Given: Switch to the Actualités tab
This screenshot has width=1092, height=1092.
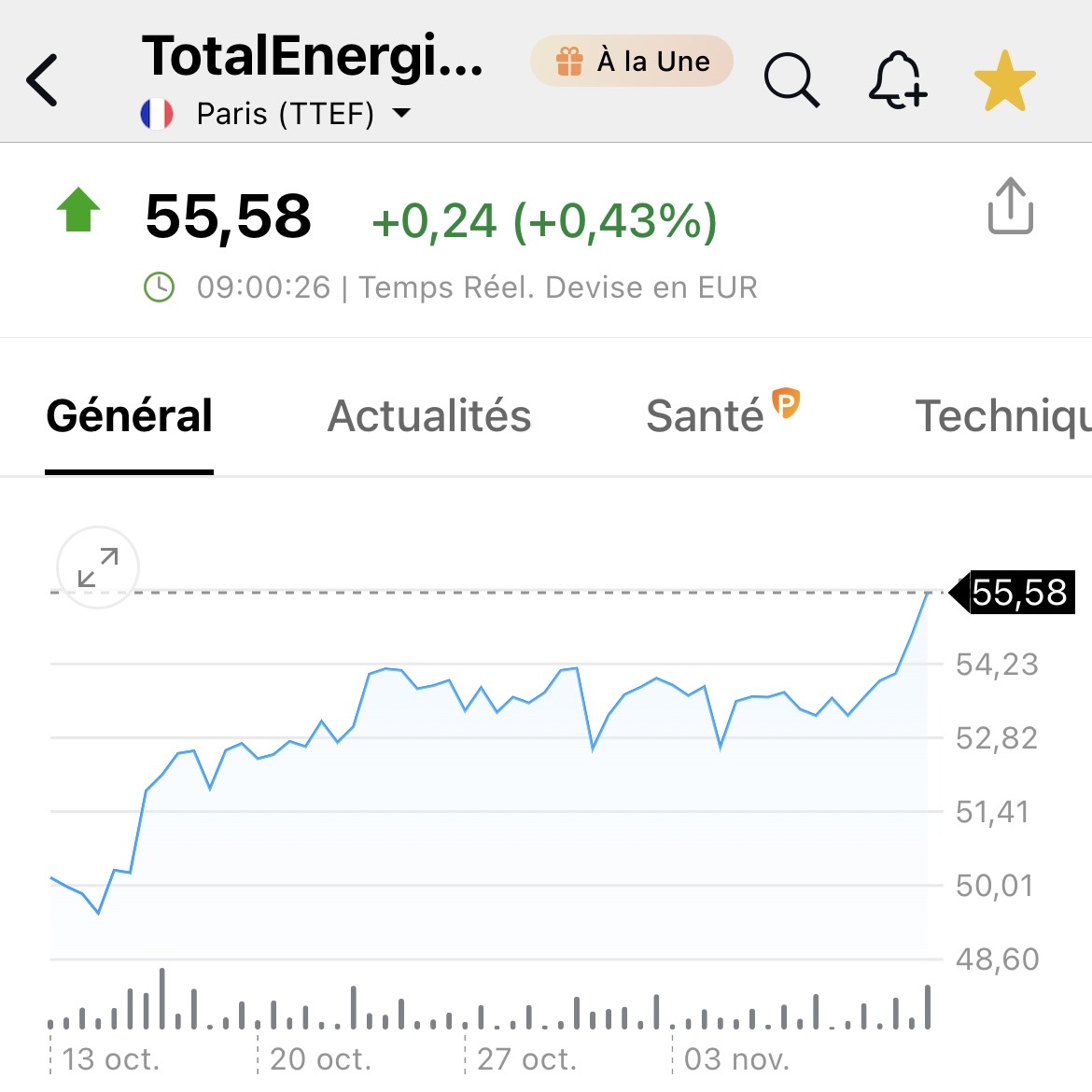Looking at the screenshot, I should 429,416.
